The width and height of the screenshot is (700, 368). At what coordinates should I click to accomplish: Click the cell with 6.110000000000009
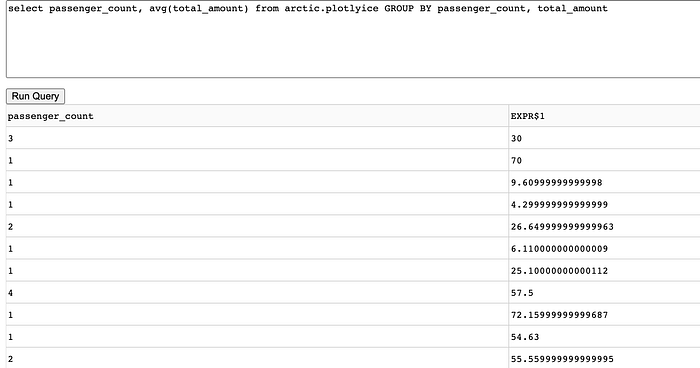coord(604,248)
